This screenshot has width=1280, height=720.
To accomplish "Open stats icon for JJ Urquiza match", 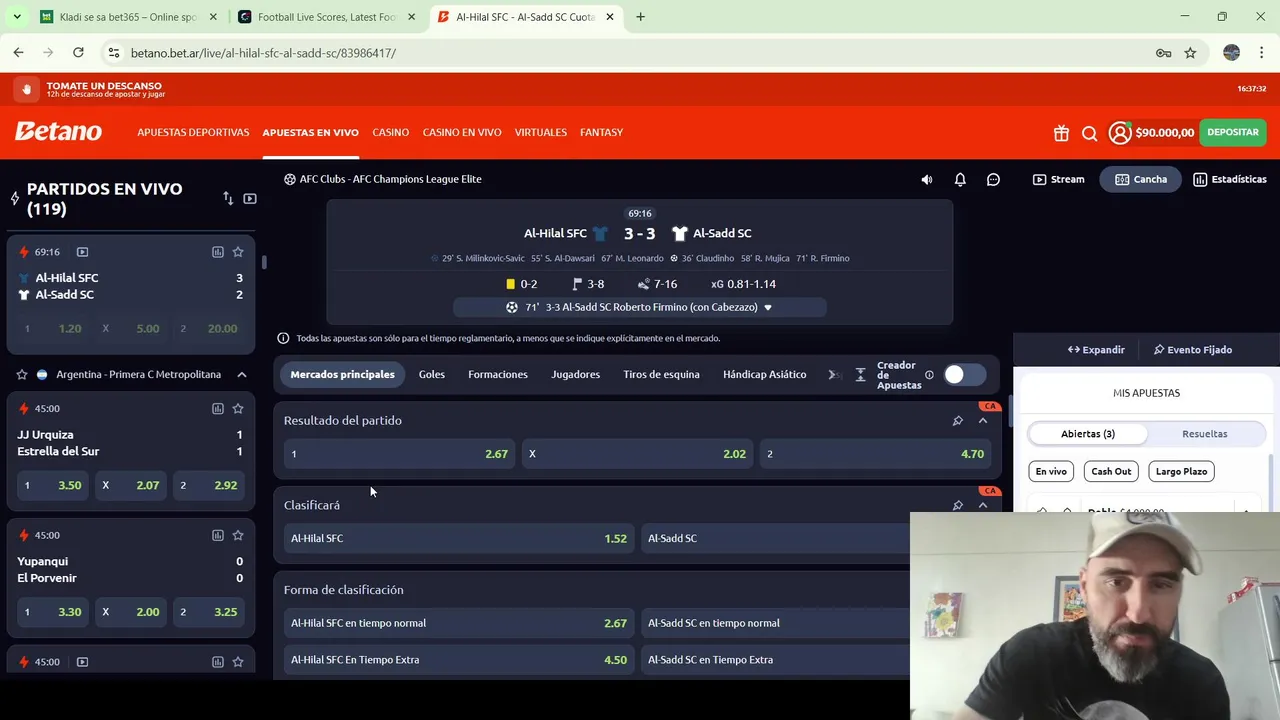I will pyautogui.click(x=217, y=408).
